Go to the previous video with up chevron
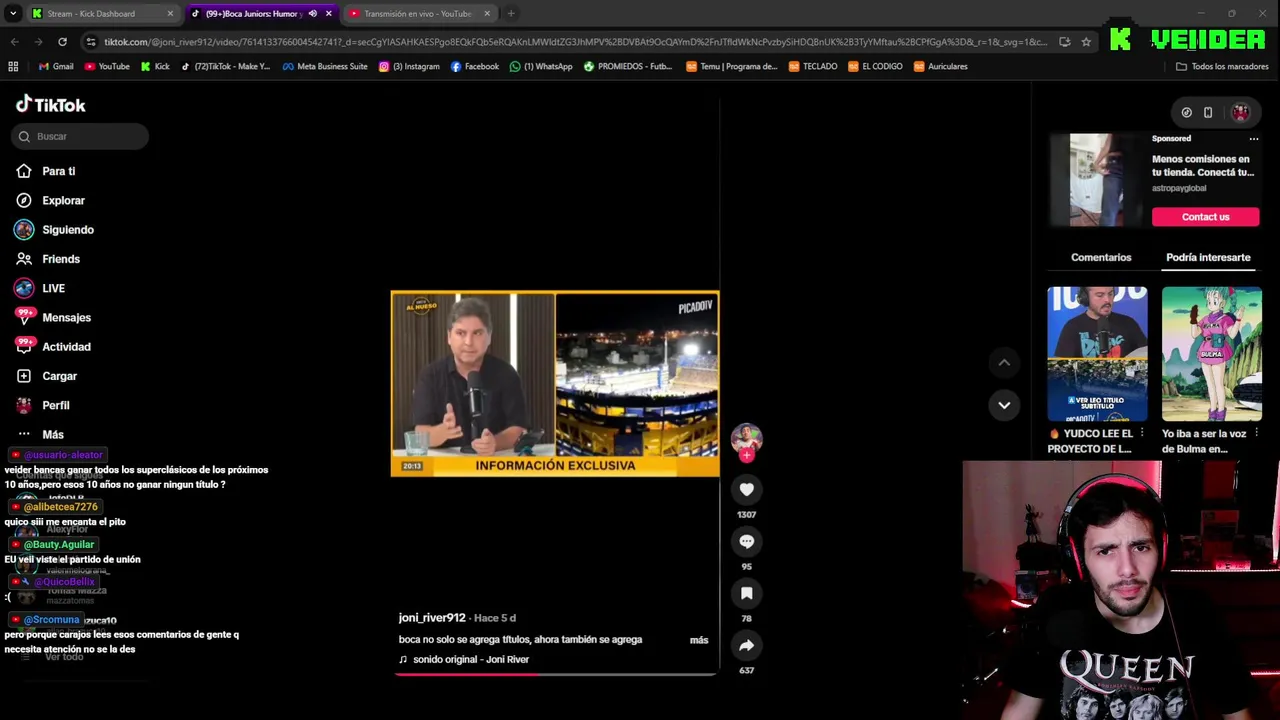This screenshot has height=720, width=1280. coord(1004,362)
